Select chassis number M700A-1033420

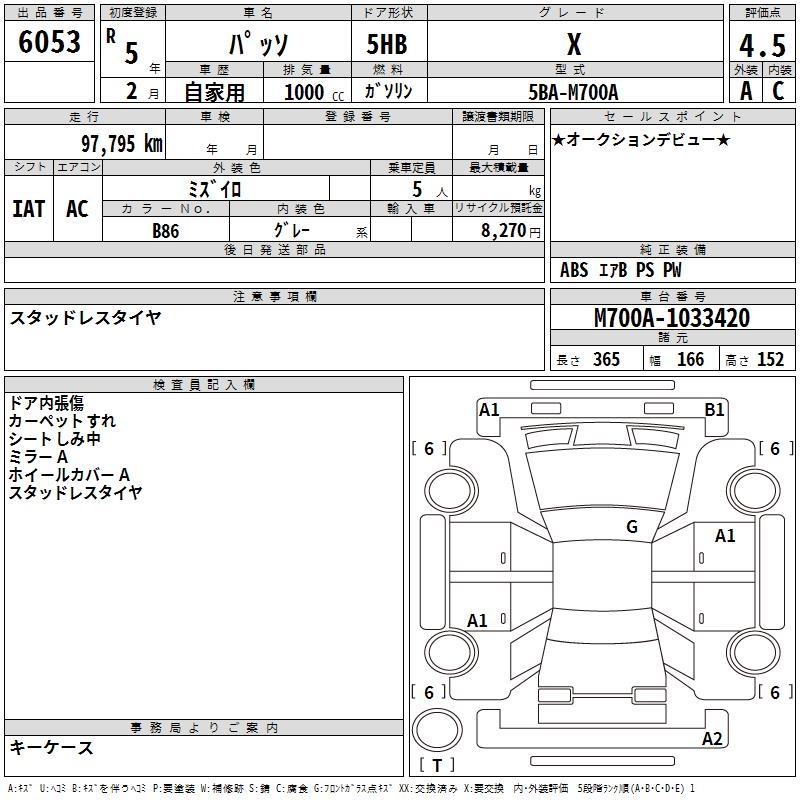tap(671, 318)
